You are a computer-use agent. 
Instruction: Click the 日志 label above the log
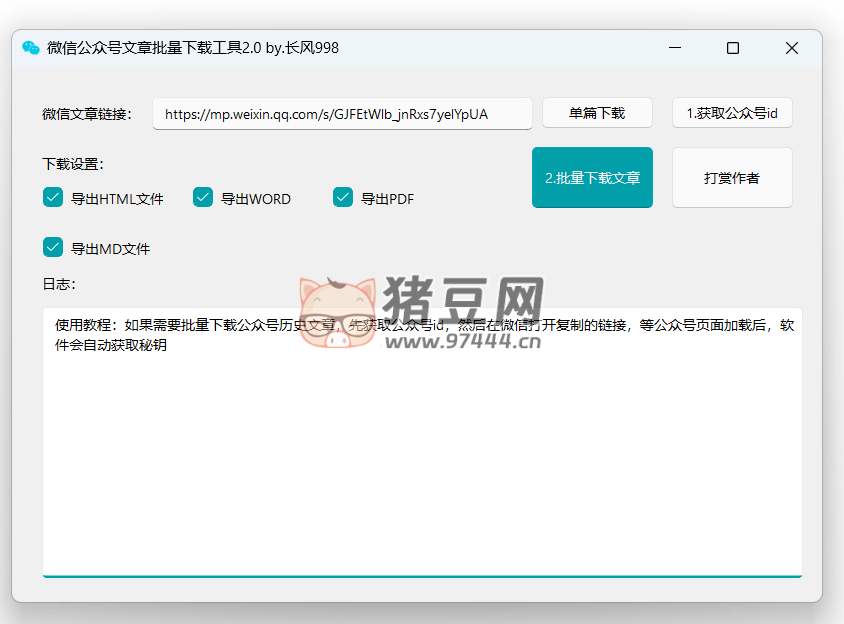click(x=59, y=284)
